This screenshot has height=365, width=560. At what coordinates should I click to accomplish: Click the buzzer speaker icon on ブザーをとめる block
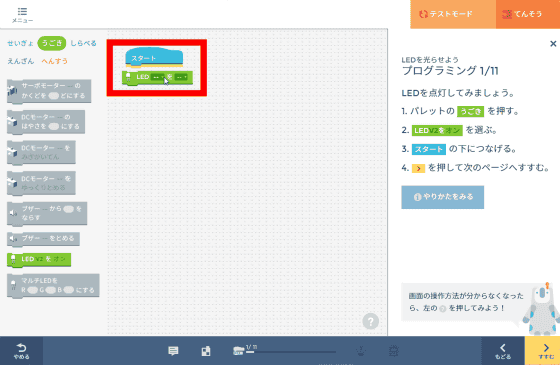tap(13, 239)
